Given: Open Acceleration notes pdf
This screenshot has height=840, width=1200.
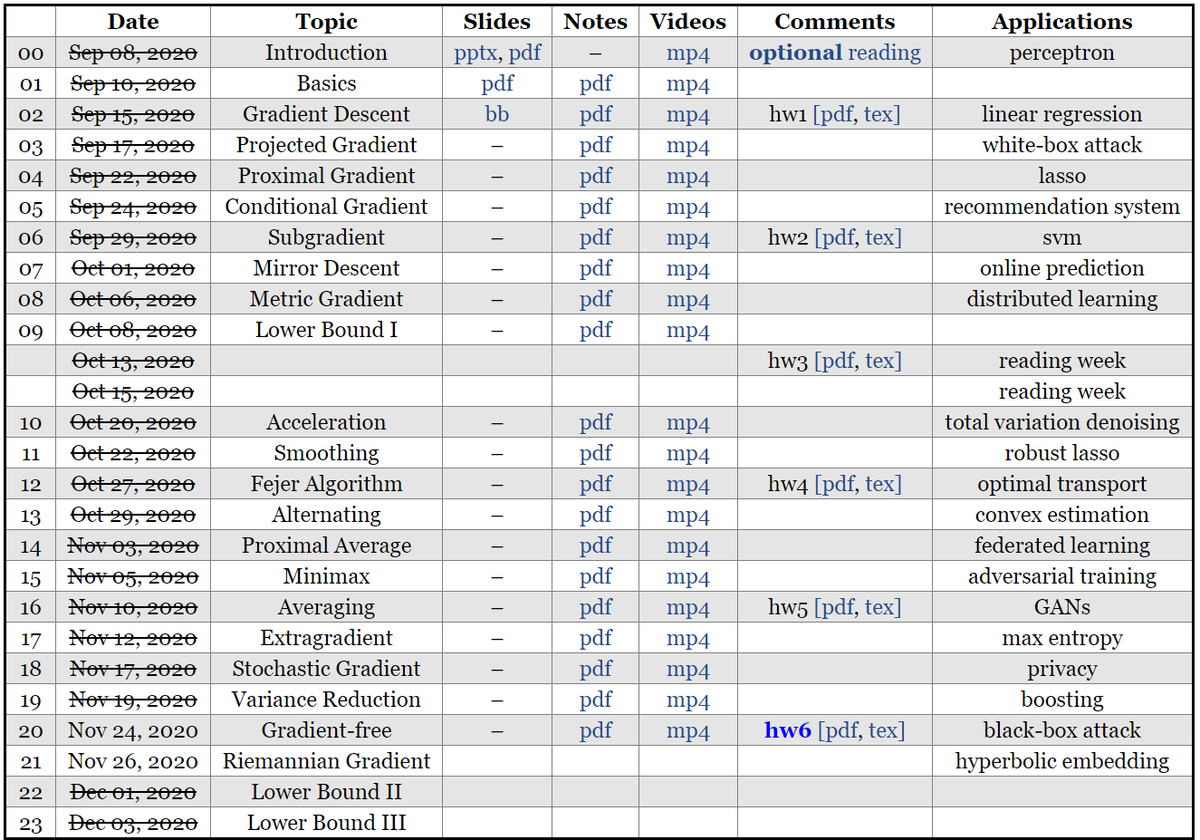Looking at the screenshot, I should [x=596, y=423].
